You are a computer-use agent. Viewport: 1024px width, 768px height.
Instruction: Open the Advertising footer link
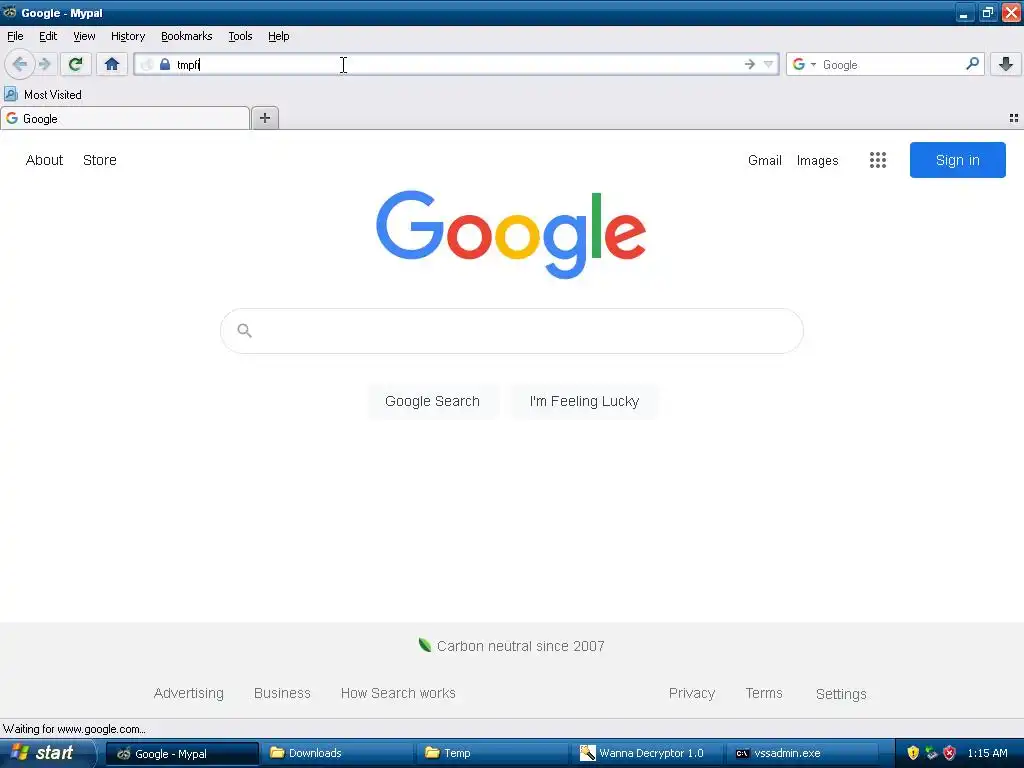pos(189,693)
